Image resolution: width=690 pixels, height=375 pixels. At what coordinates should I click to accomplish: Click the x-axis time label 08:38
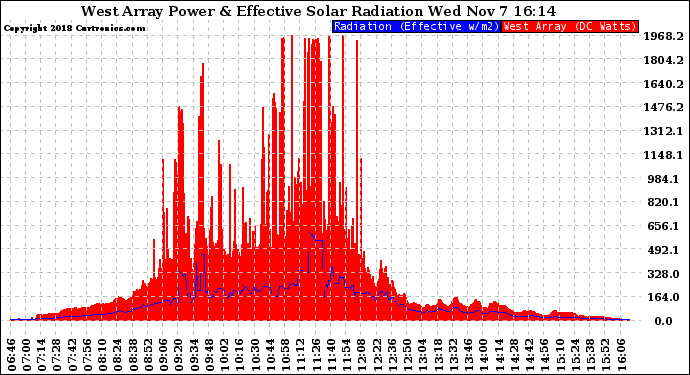click(134, 355)
